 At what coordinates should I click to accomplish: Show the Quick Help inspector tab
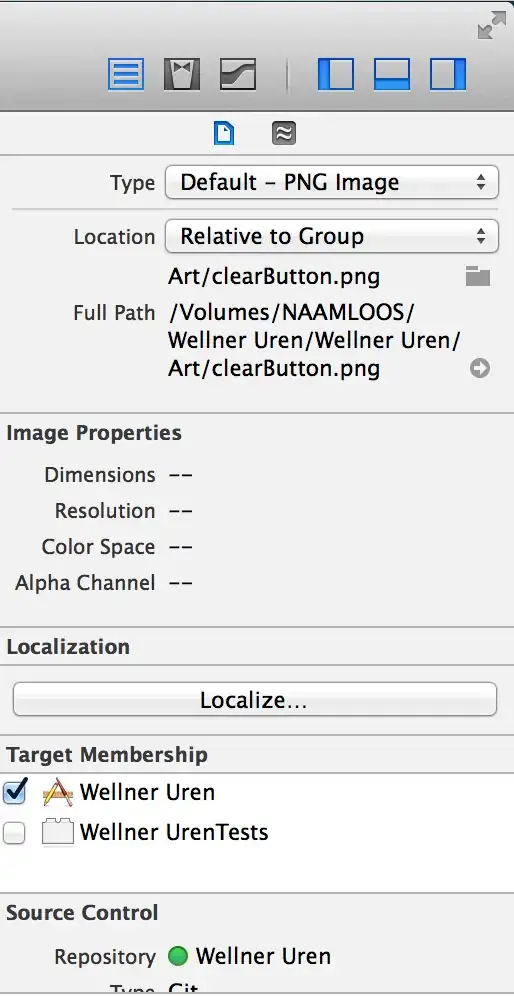click(283, 133)
